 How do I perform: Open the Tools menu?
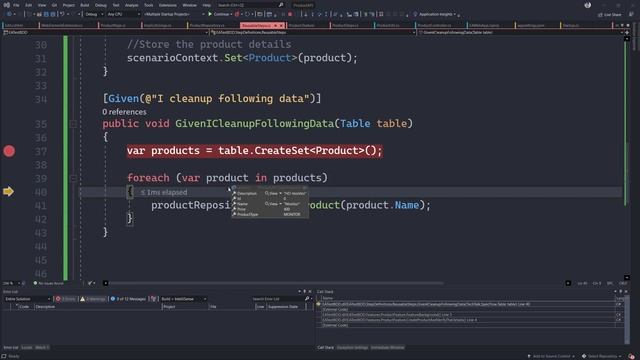pos(149,5)
